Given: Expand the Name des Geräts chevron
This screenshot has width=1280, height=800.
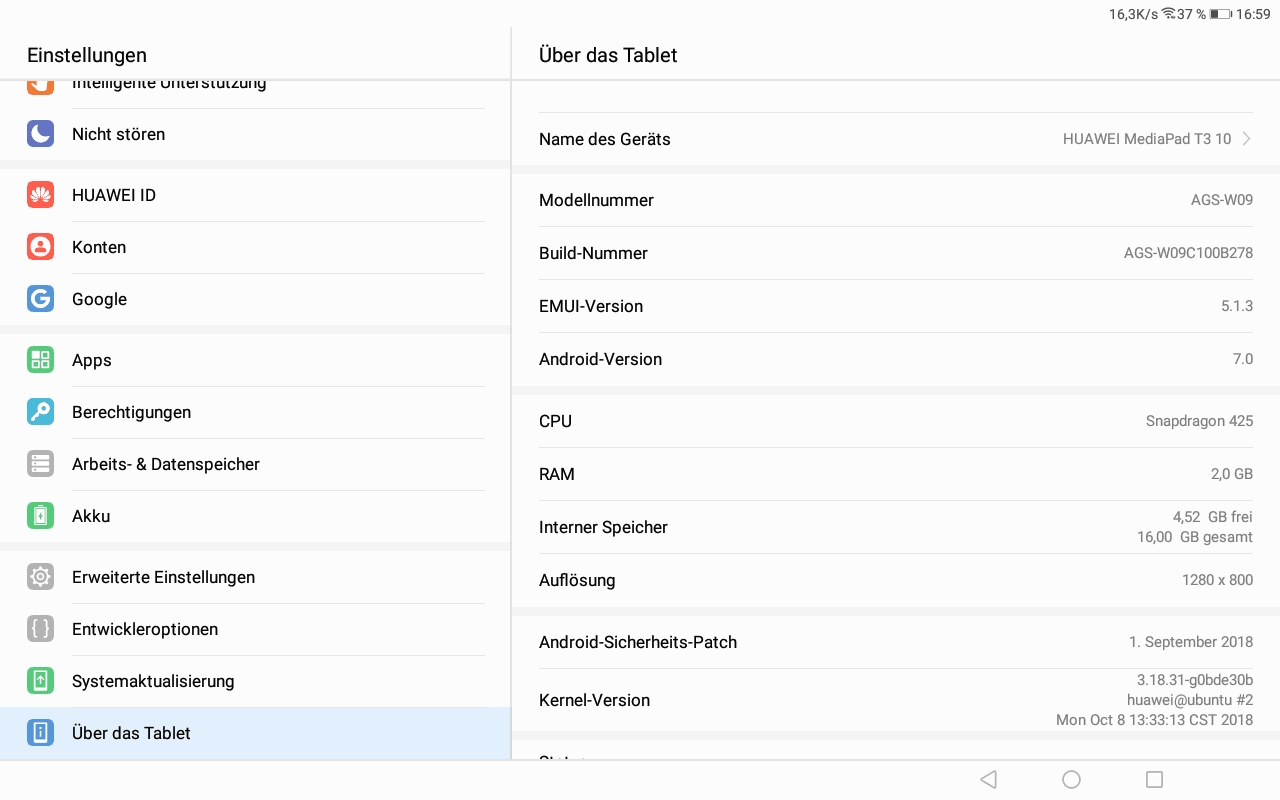Looking at the screenshot, I should [x=1246, y=139].
